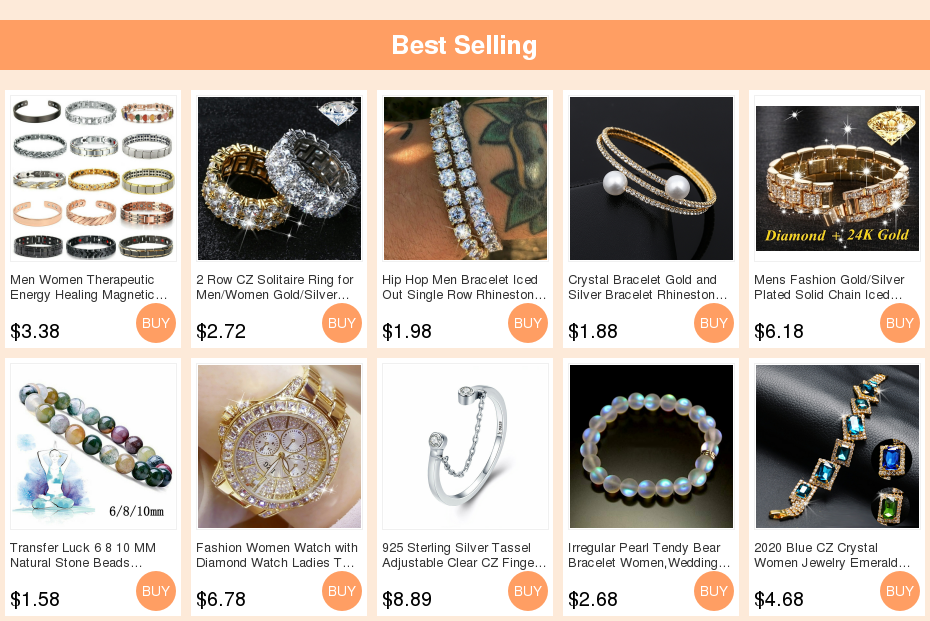Image resolution: width=930 pixels, height=621 pixels.
Task: Buy the $2.68 irregular pearl bracelet
Action: [714, 591]
